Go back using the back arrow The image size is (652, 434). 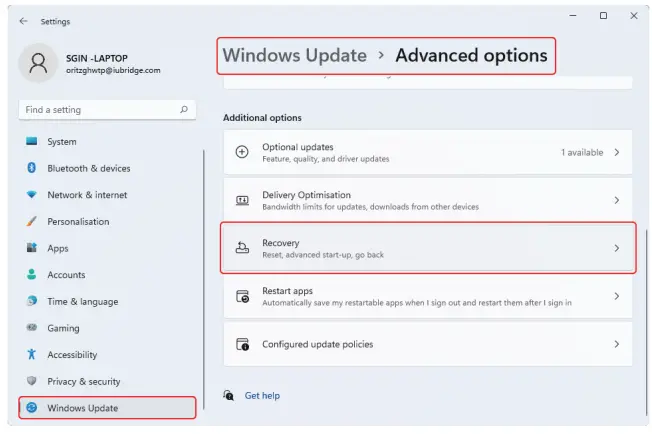click(24, 20)
